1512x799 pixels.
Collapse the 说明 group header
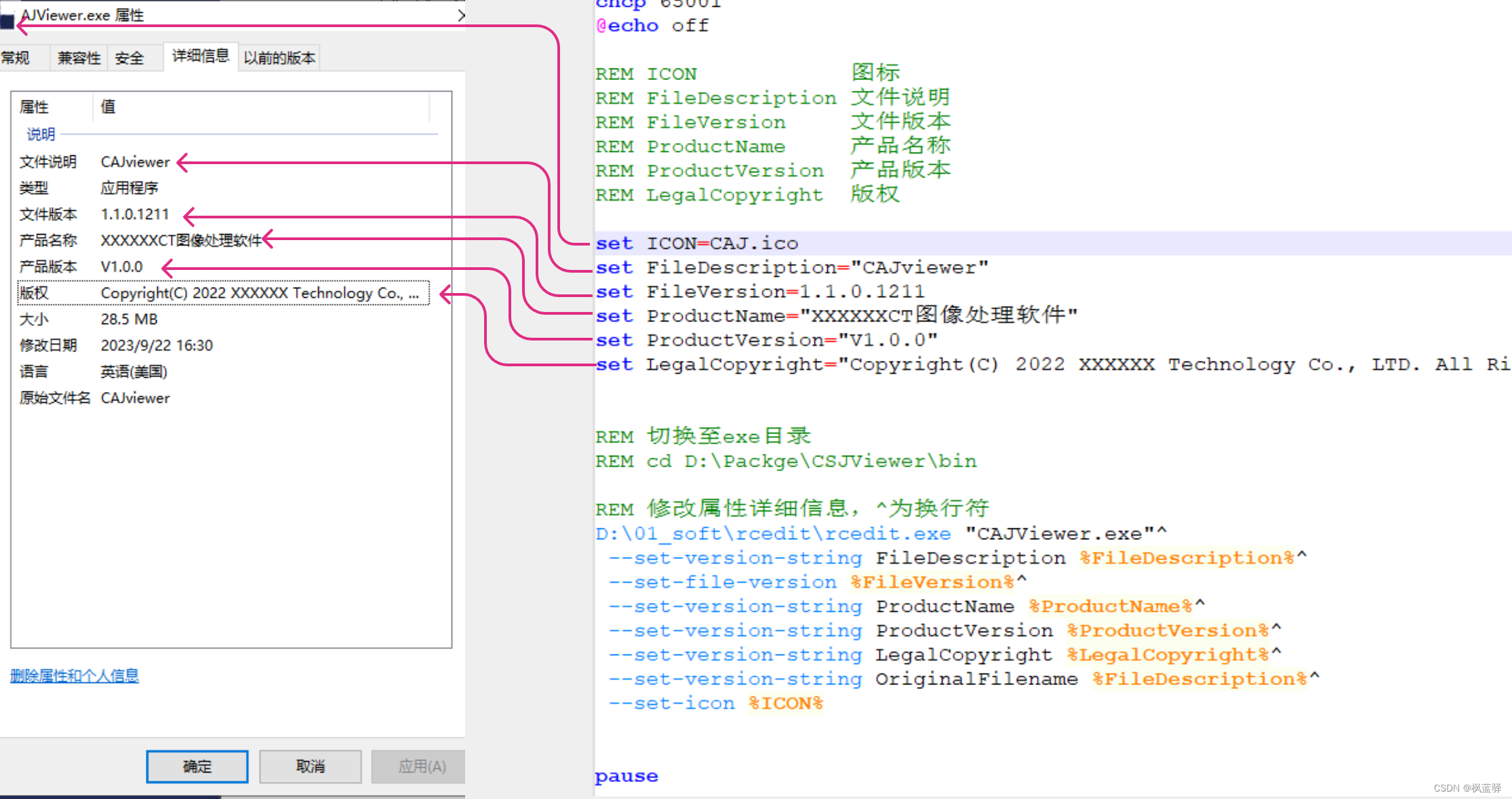41,134
